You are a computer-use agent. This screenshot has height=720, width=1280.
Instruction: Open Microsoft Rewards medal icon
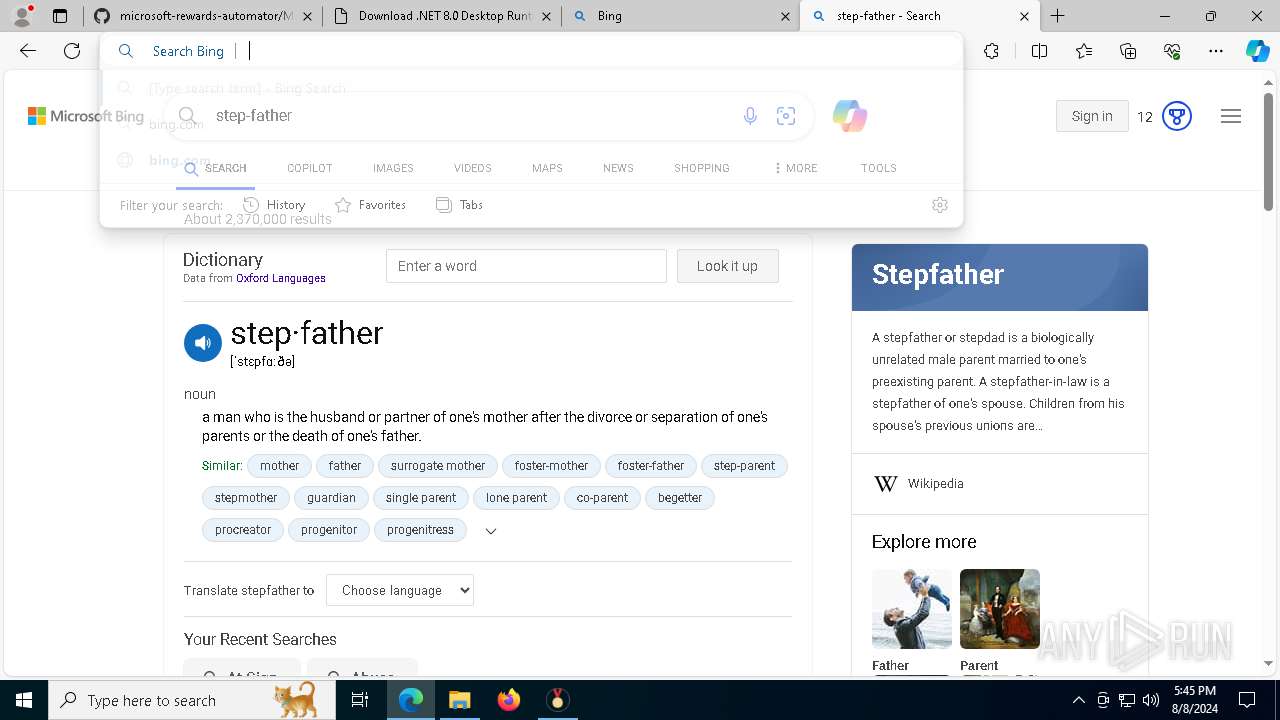tap(1177, 116)
